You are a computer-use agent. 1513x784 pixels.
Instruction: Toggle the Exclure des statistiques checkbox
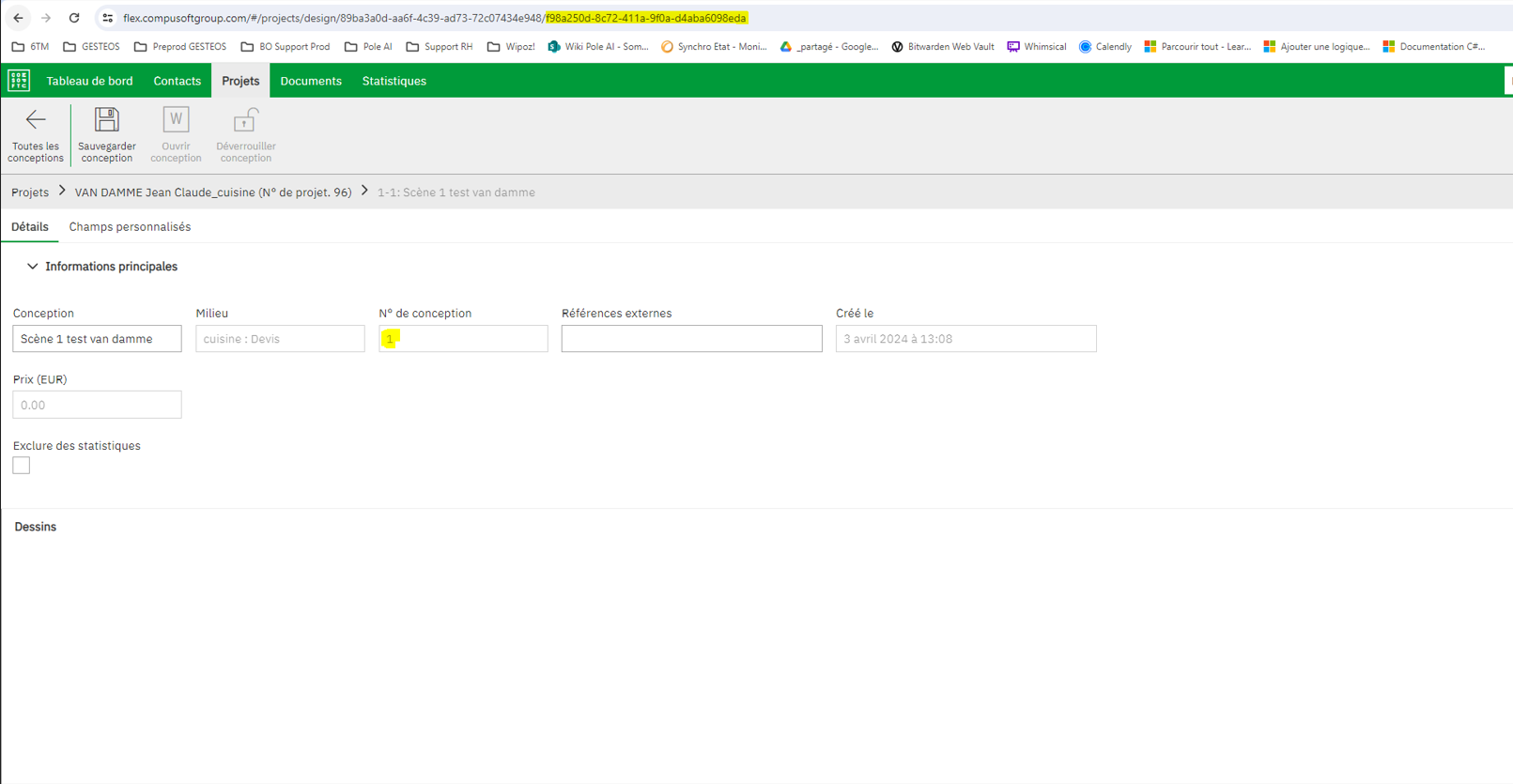click(x=22, y=466)
